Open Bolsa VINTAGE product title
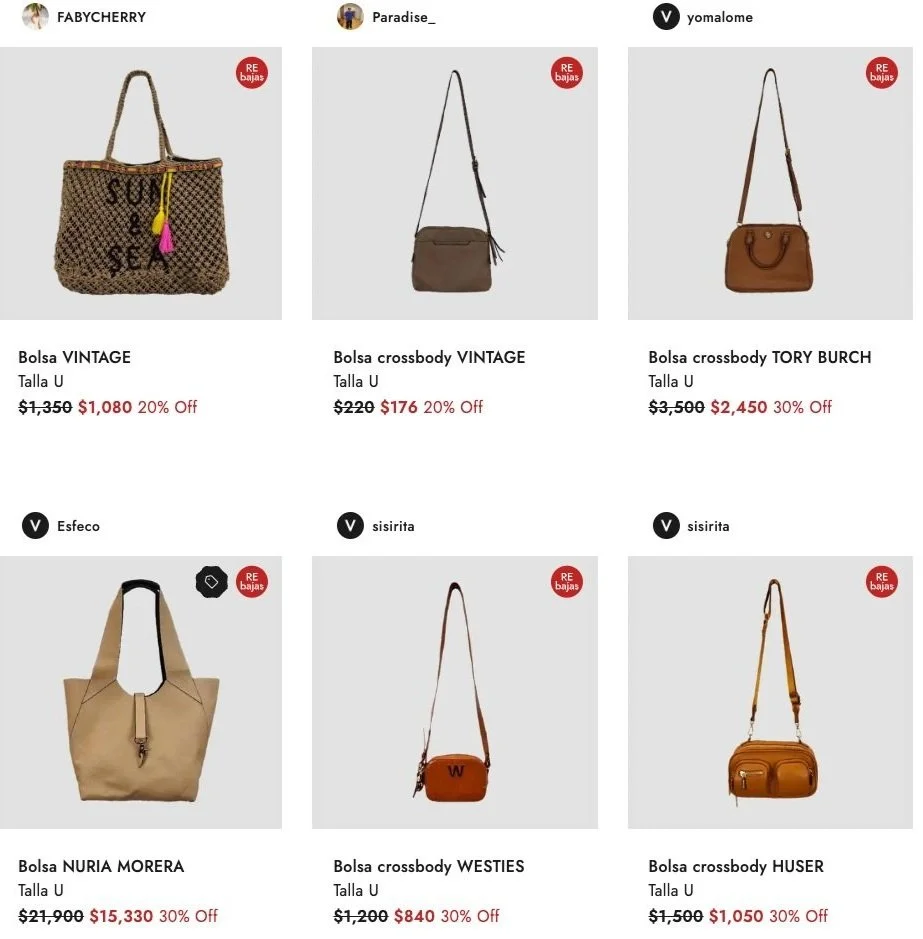This screenshot has width=923, height=939. pyautogui.click(x=74, y=358)
